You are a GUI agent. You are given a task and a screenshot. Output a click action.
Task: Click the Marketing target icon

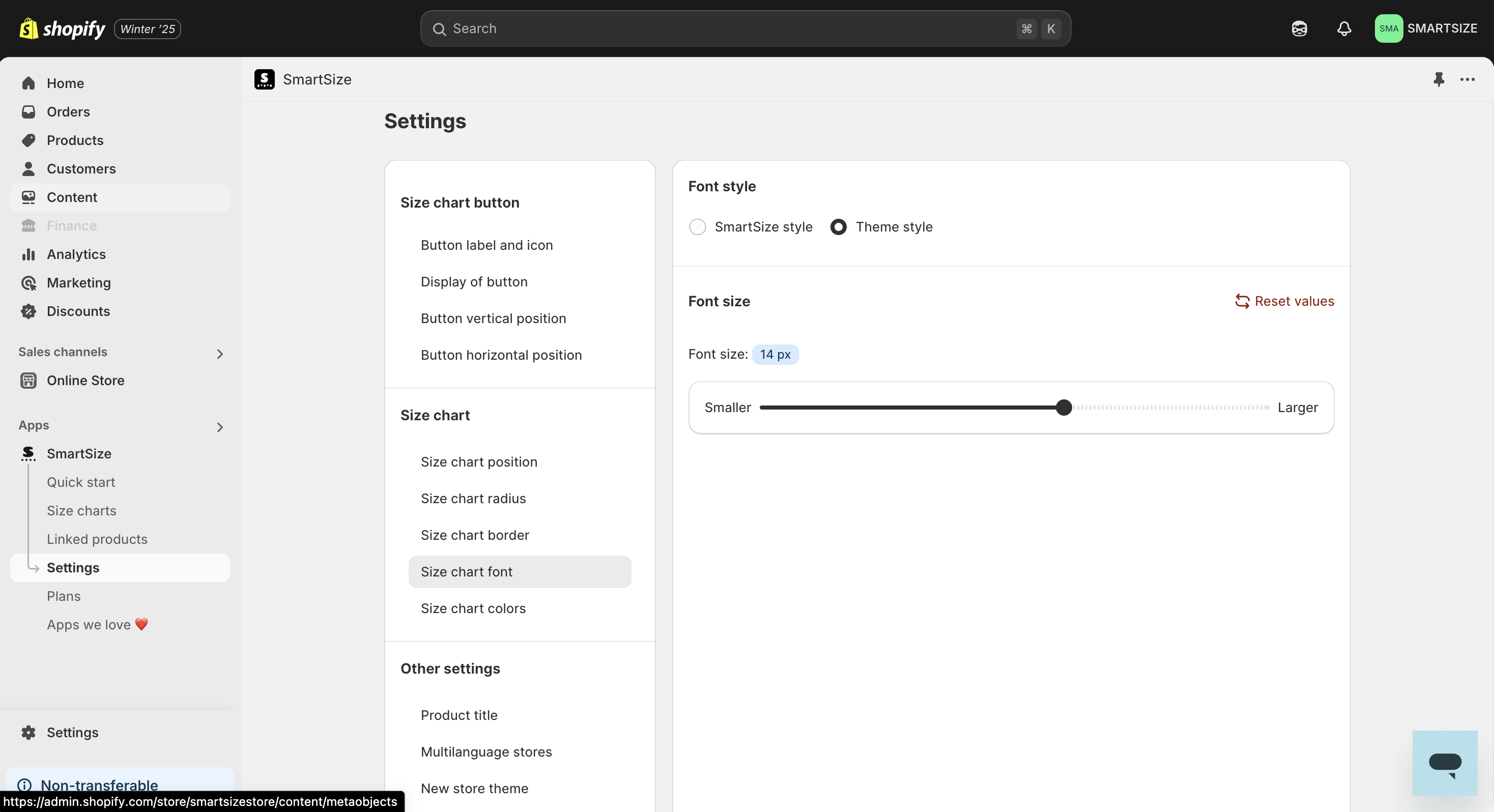28,282
